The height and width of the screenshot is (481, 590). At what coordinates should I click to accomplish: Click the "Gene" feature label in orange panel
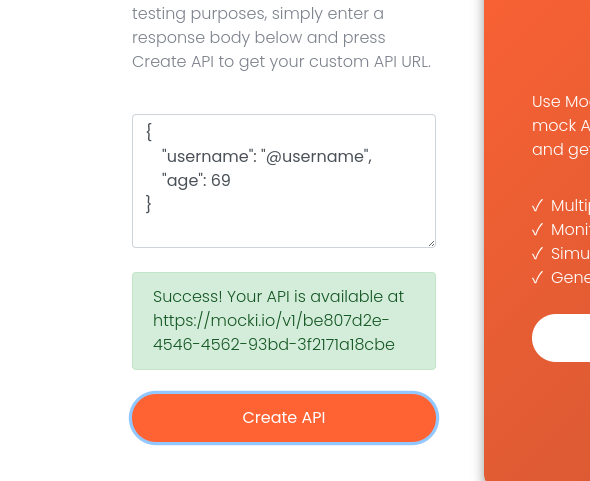coord(570,278)
